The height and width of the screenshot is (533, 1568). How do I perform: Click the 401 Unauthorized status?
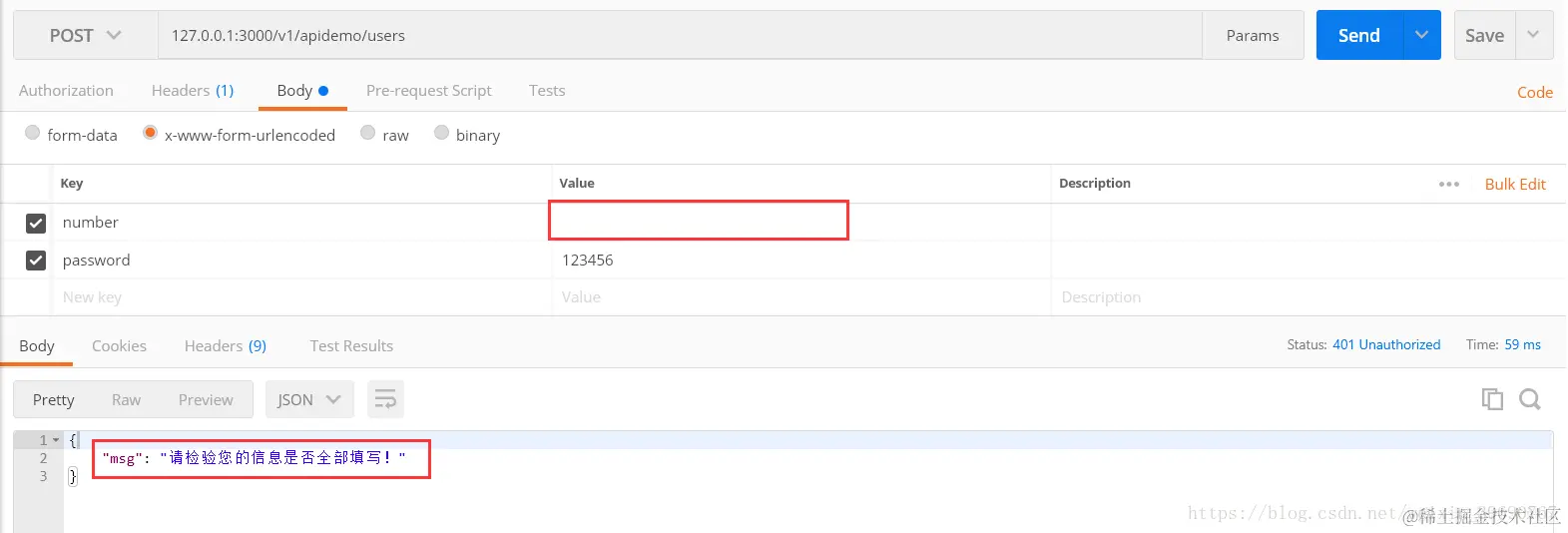[1386, 344]
